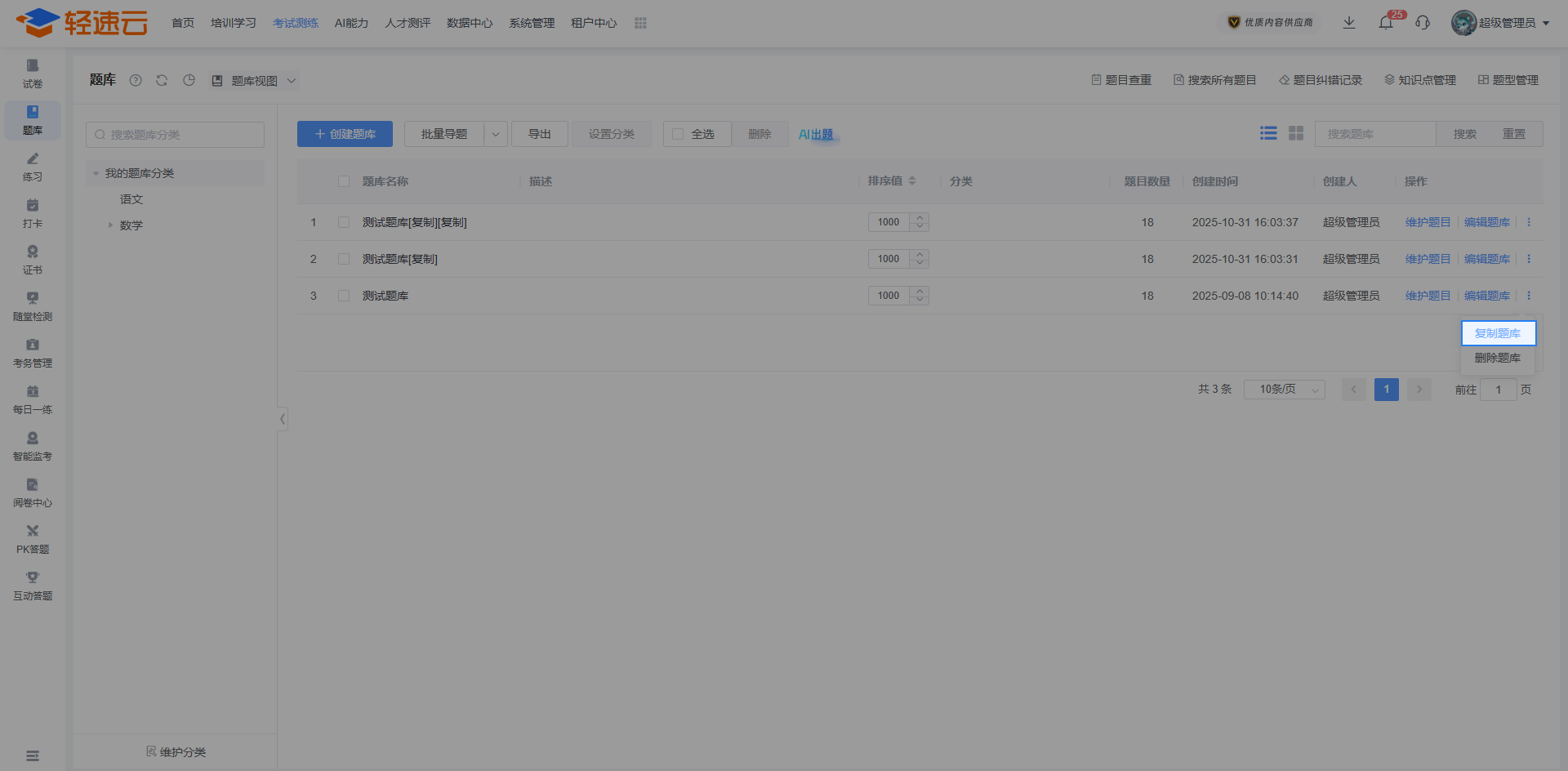Open customer service headset icon
This screenshot has width=1568, height=771.
pyautogui.click(x=1423, y=23)
